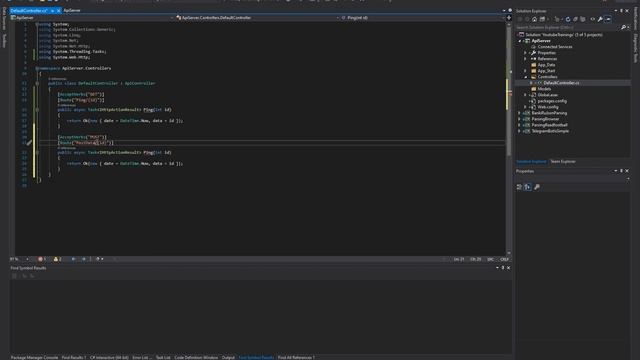Open Properties panel window options dropdown
Image resolution: width=640 pixels, height=360 pixels.
click(616, 171)
